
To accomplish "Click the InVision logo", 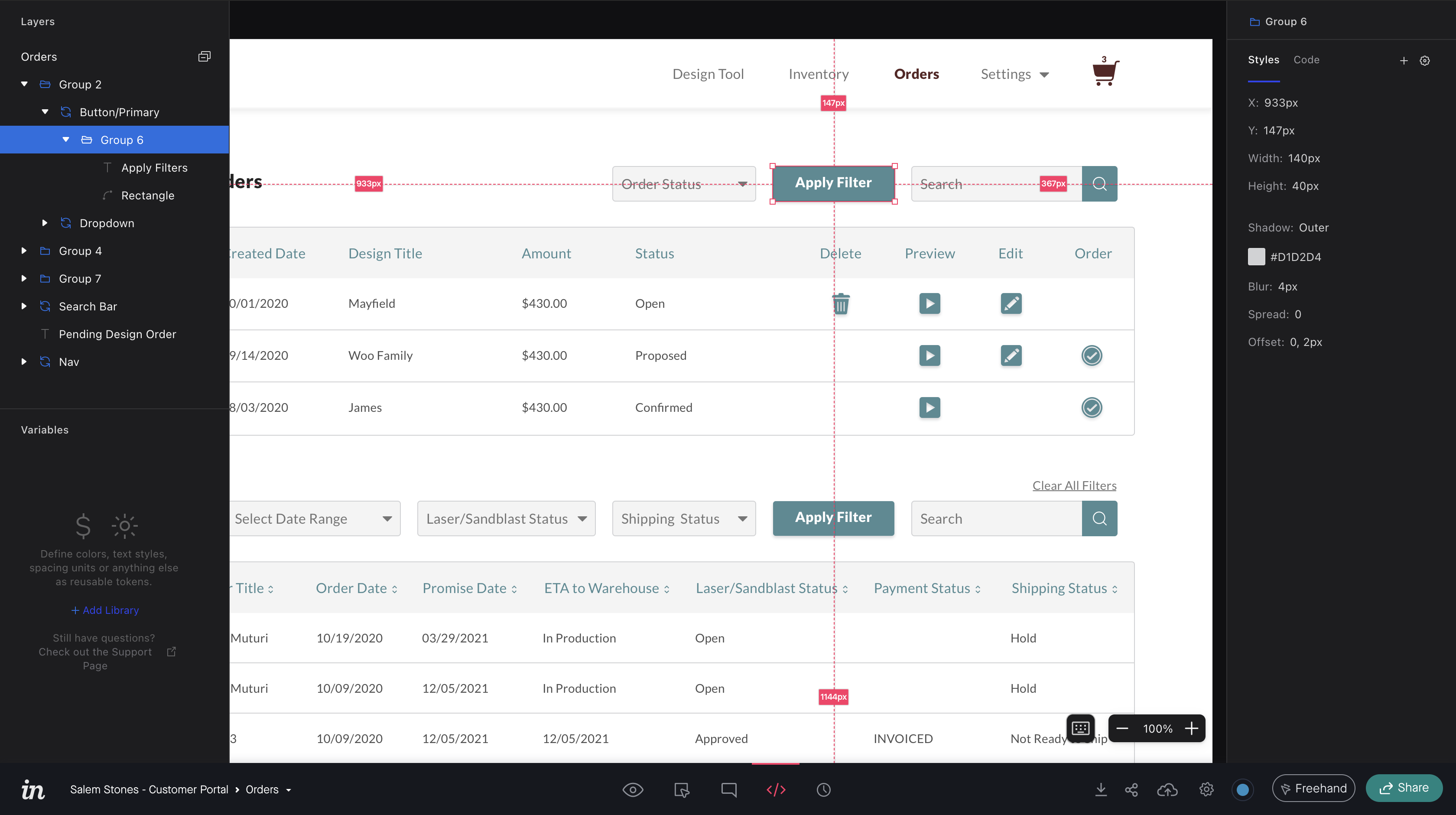I will coord(33,789).
